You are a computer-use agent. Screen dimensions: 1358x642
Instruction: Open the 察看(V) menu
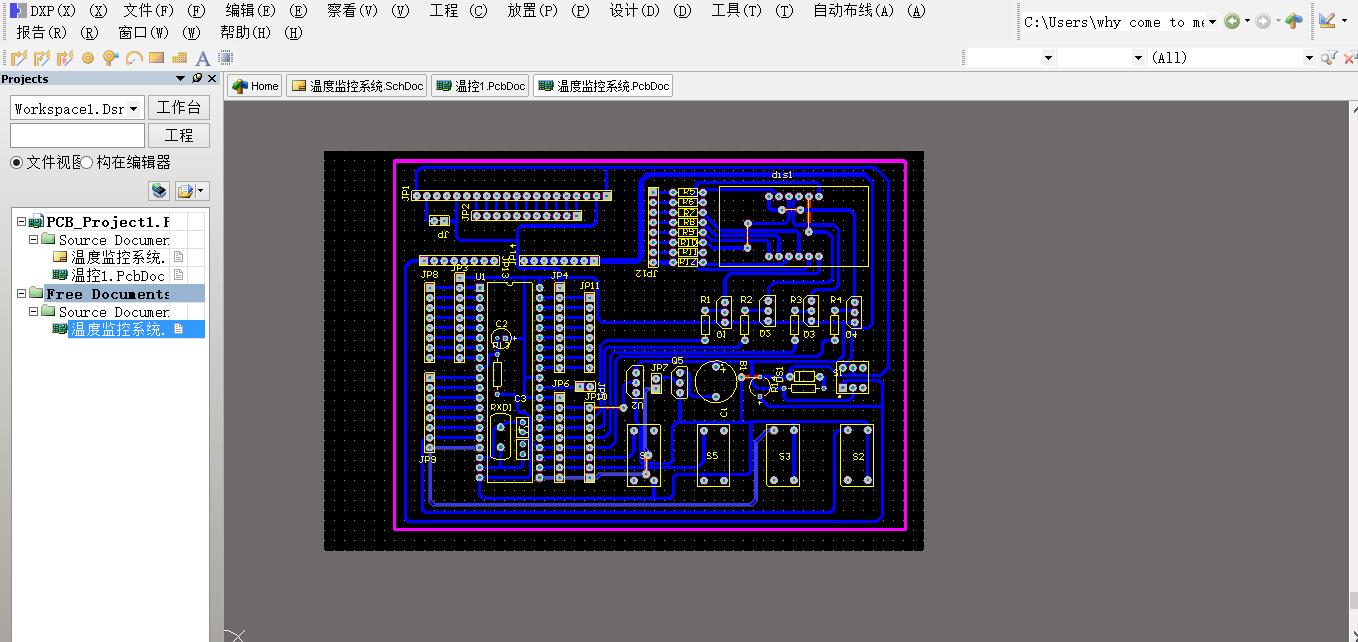(352, 11)
